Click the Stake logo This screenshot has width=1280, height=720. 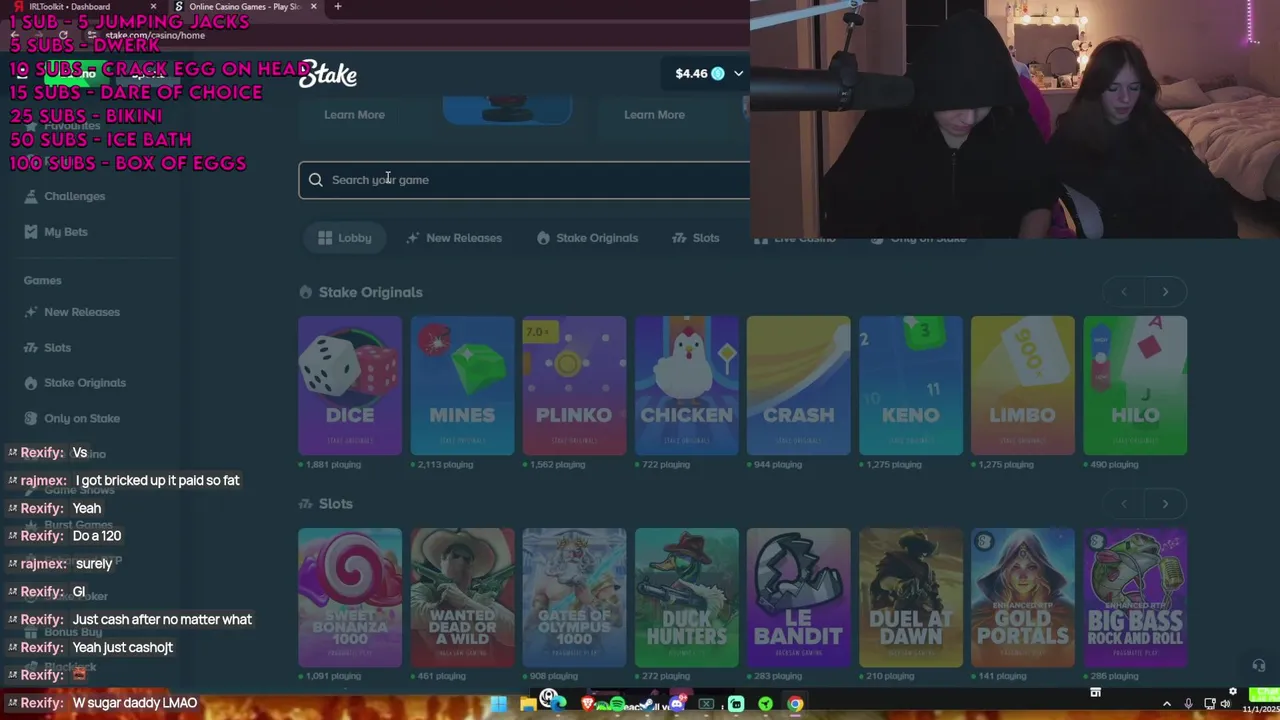[328, 74]
